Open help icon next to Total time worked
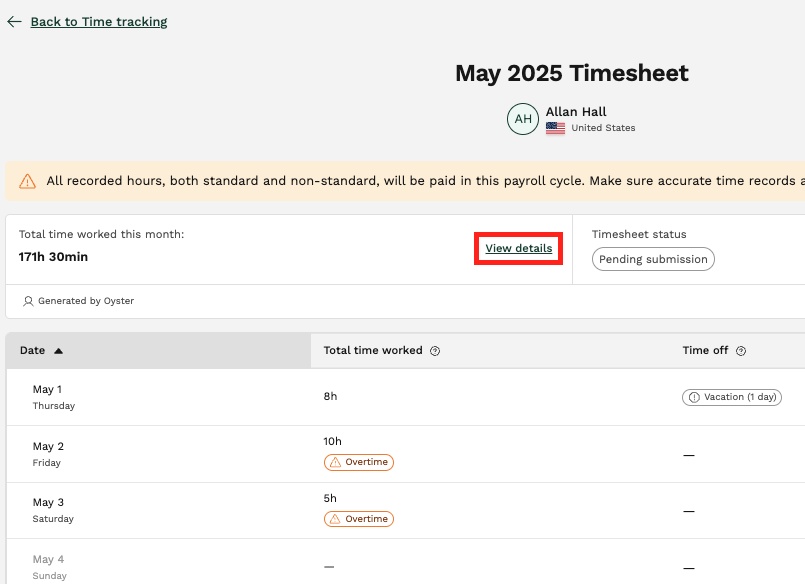Image resolution: width=805 pixels, height=584 pixels. [435, 351]
